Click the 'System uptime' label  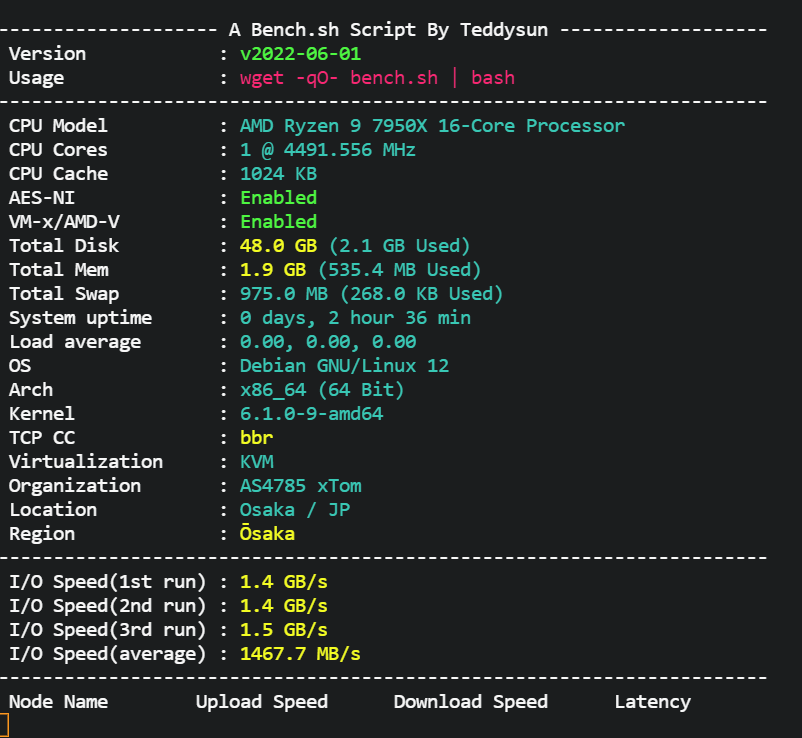(80, 318)
